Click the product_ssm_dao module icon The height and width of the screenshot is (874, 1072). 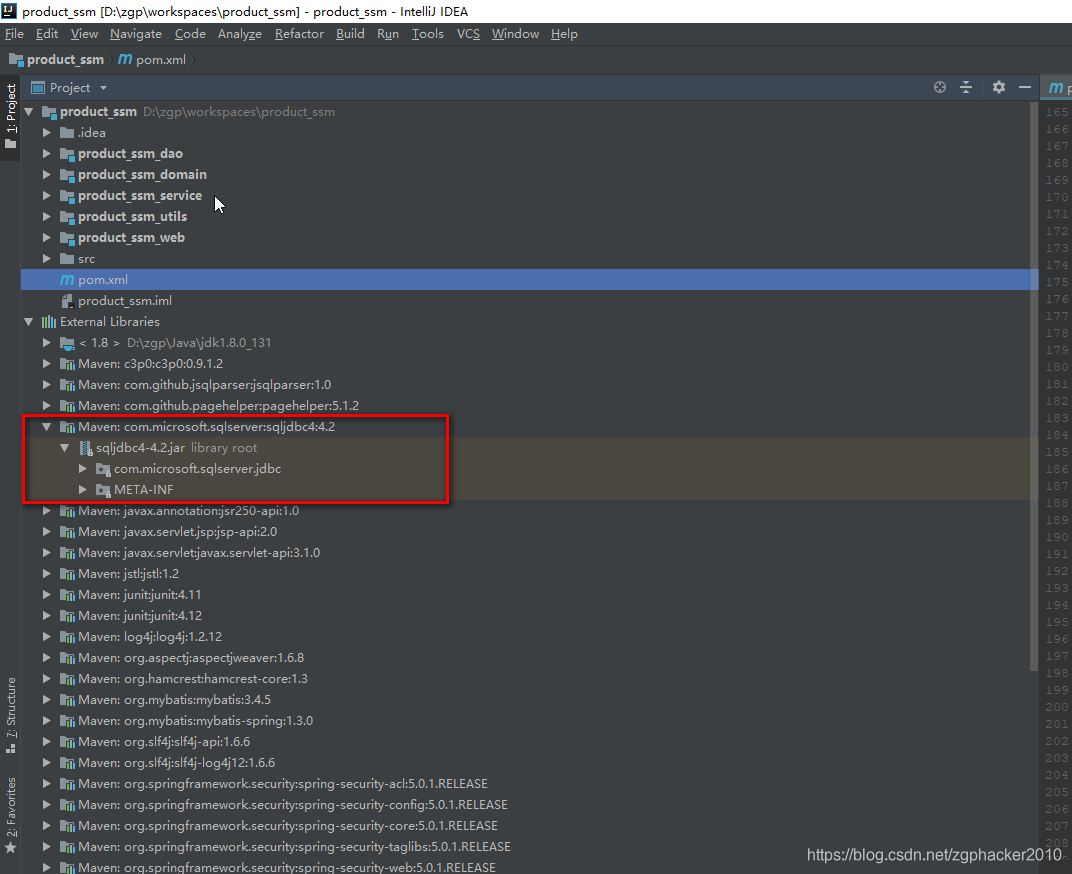point(67,154)
